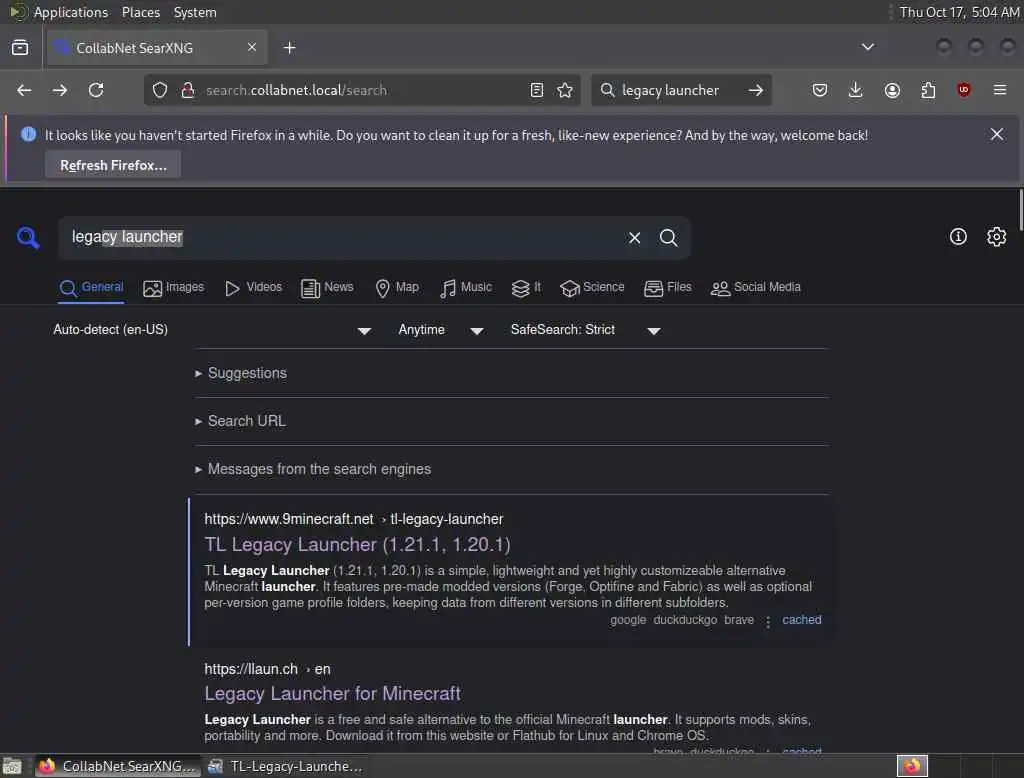Select the General search category
Viewport: 1024px width, 778px height.
(91, 287)
